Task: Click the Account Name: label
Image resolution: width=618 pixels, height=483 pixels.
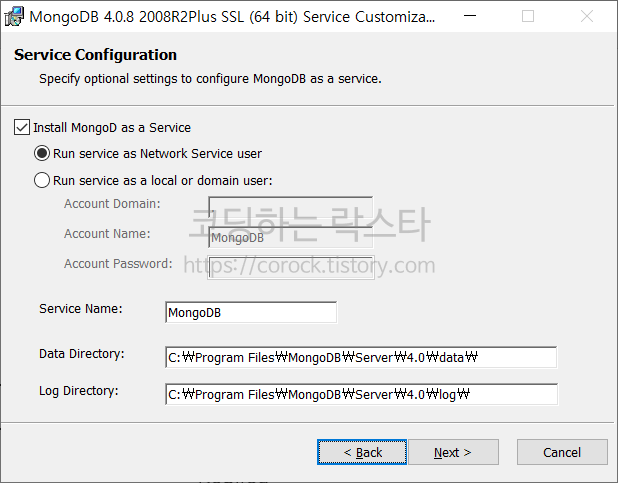Action: coord(107,233)
